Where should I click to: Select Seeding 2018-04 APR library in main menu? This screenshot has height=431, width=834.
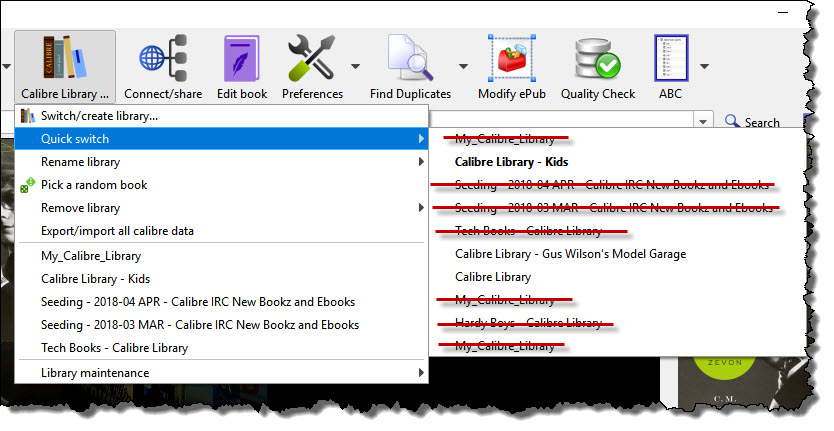pos(221,302)
